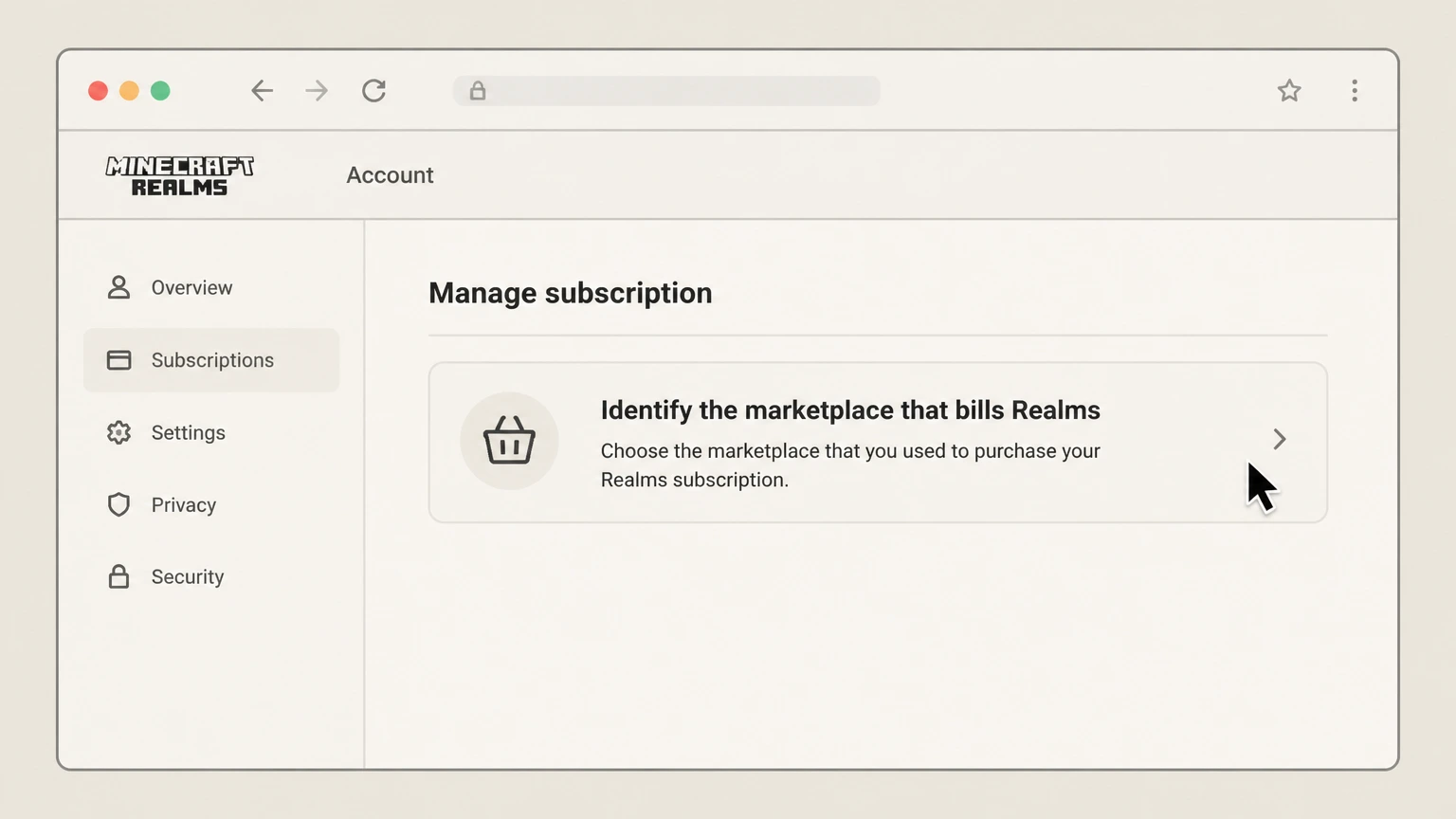Bookmark this page with the star icon
Viewport: 1456px width, 819px height.
[1289, 91]
